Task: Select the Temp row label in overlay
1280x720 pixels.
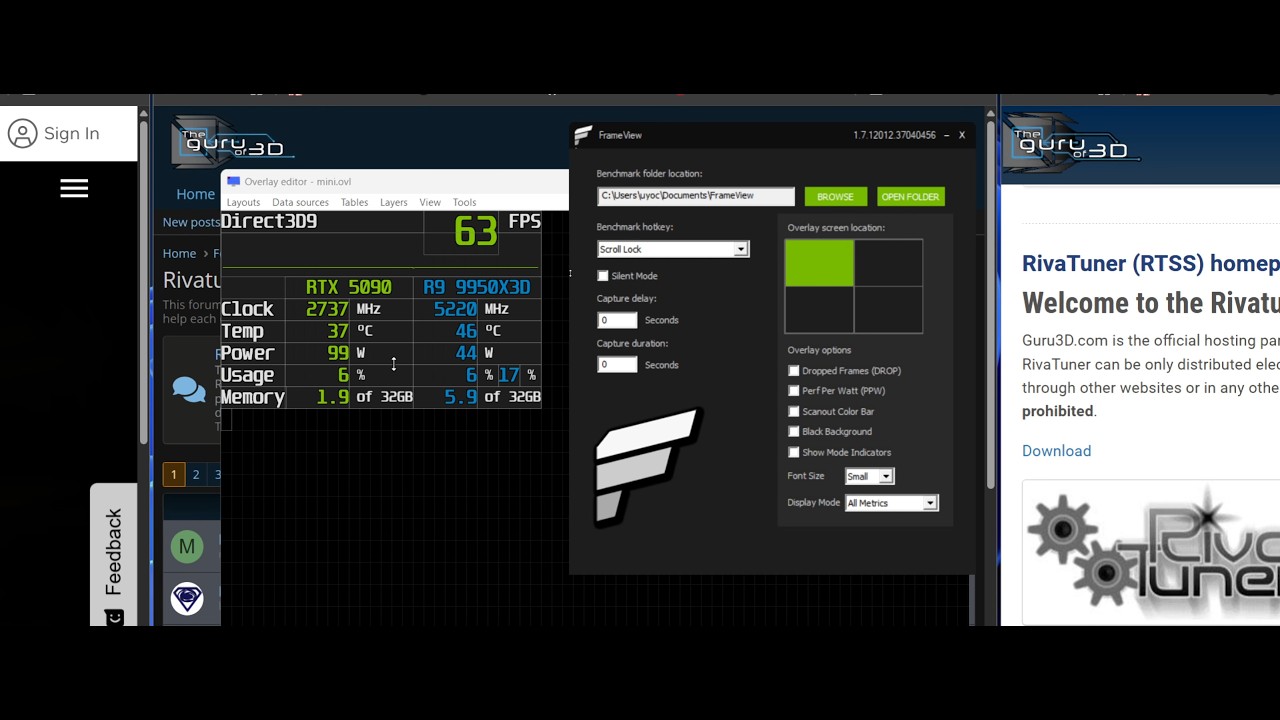Action: click(242, 331)
